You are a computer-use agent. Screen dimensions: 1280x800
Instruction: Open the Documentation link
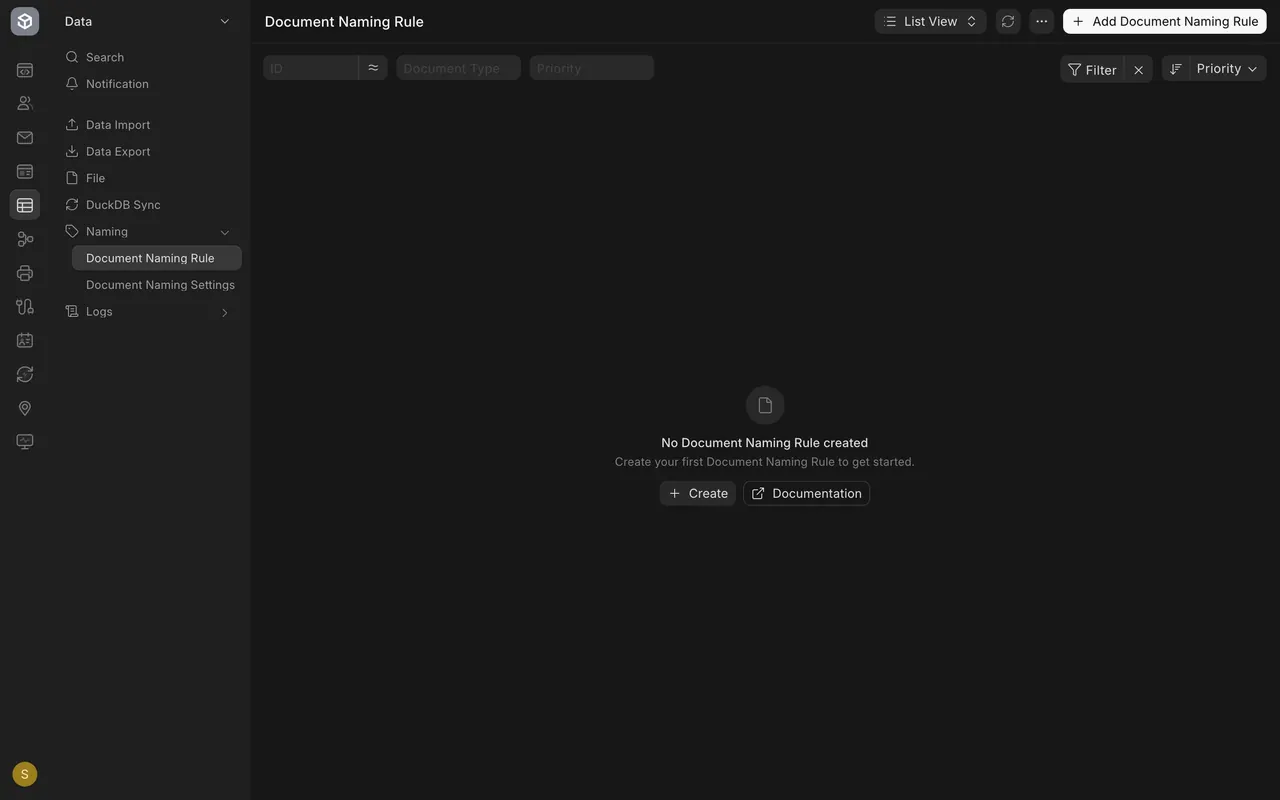point(807,493)
